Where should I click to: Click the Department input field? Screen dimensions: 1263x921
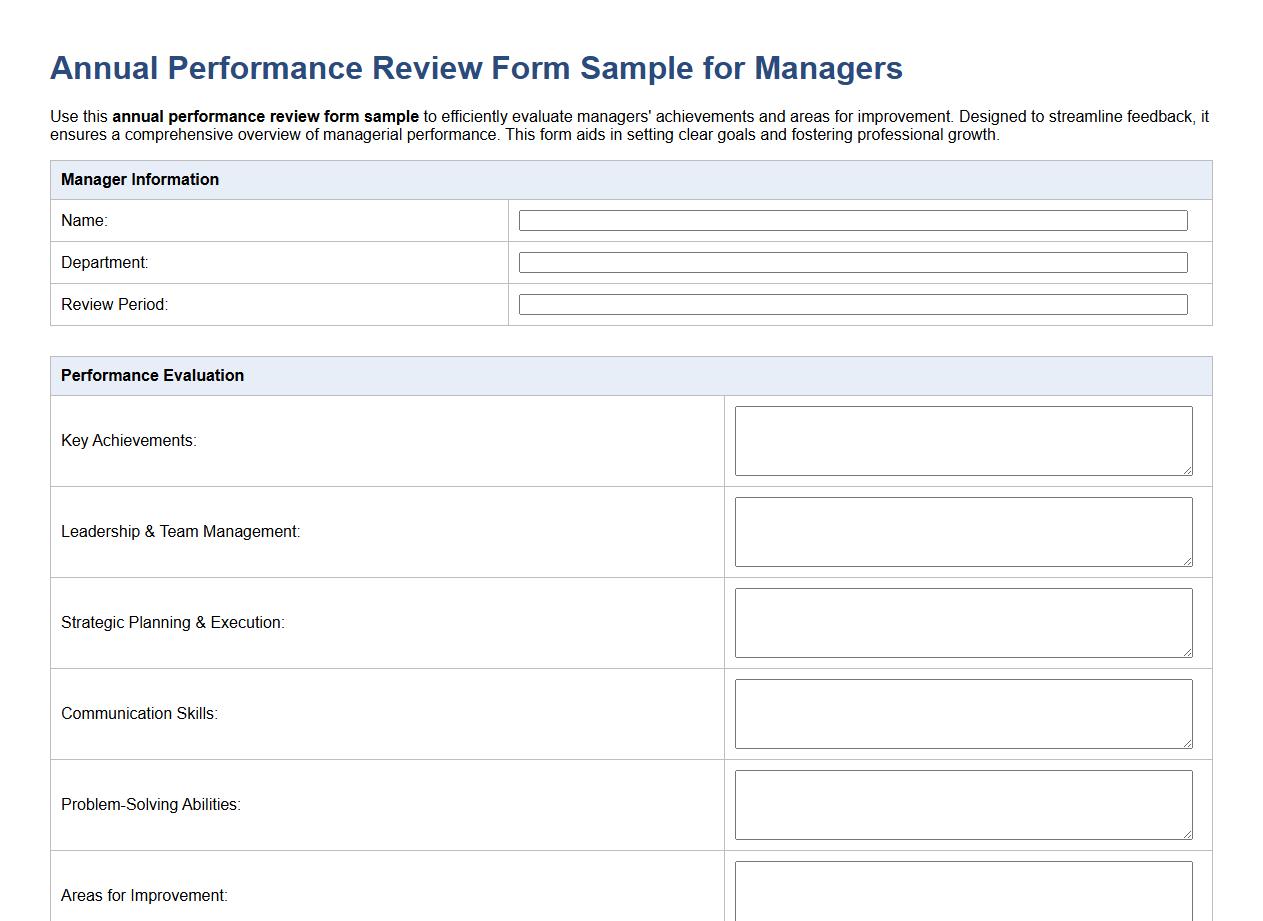pyautogui.click(x=852, y=262)
